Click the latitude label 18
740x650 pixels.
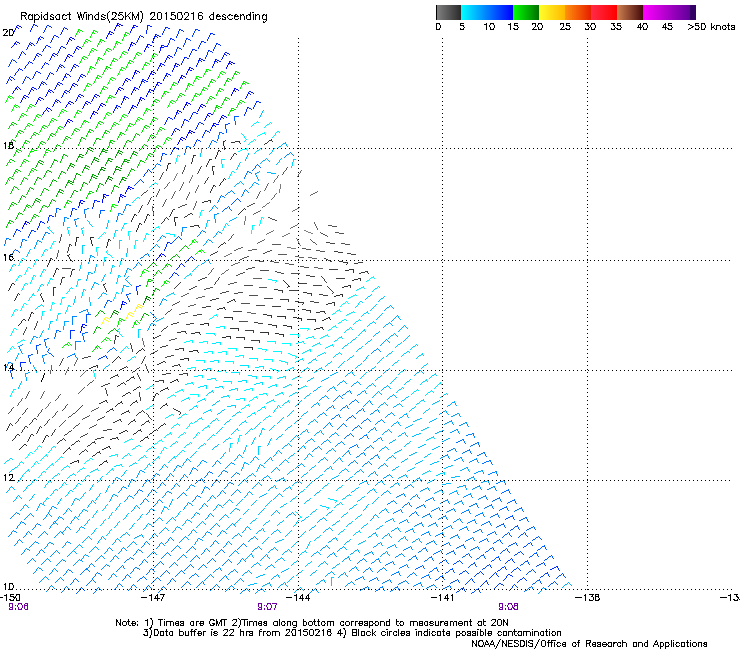click(8, 145)
